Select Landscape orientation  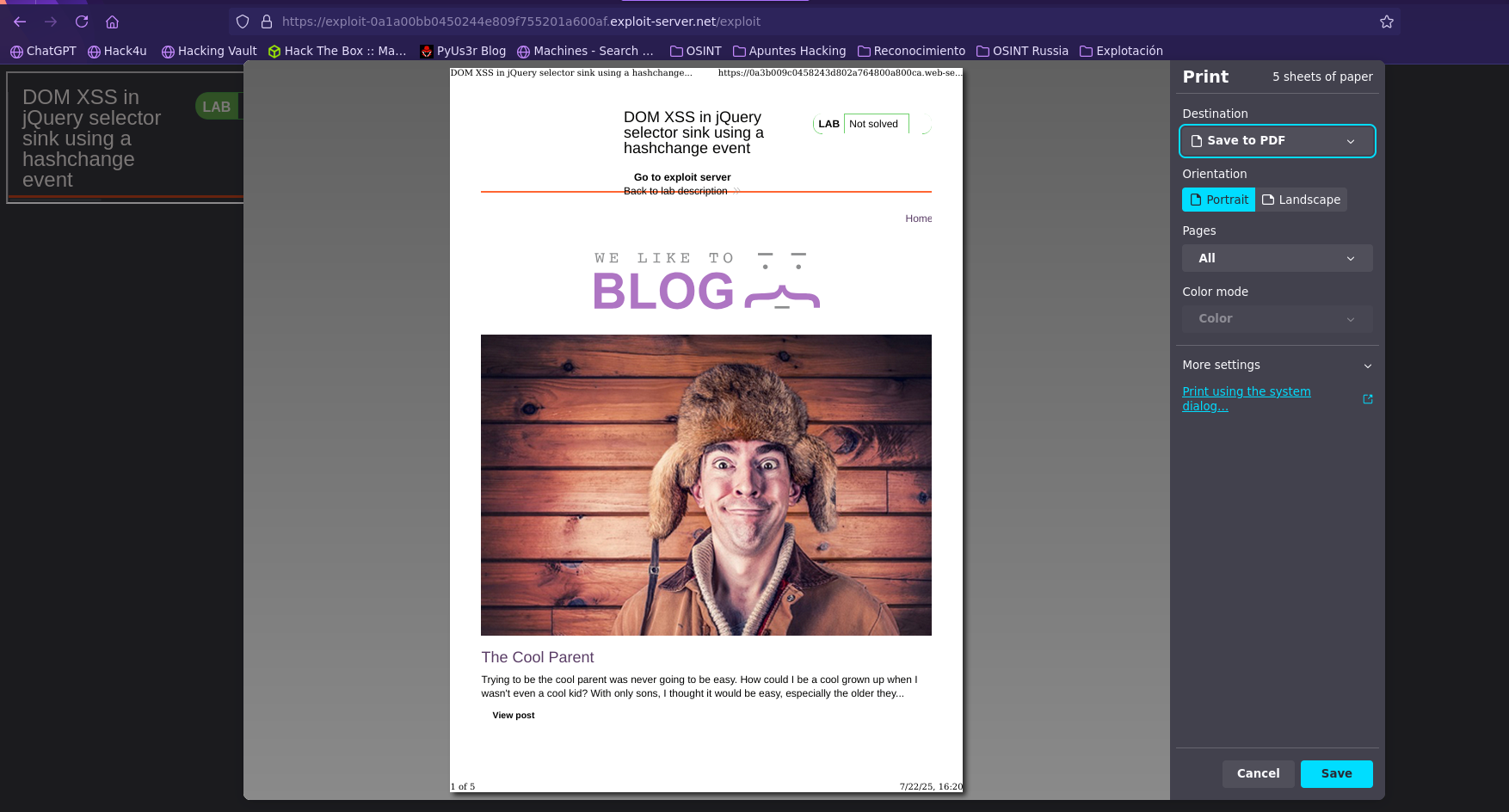(x=1301, y=200)
